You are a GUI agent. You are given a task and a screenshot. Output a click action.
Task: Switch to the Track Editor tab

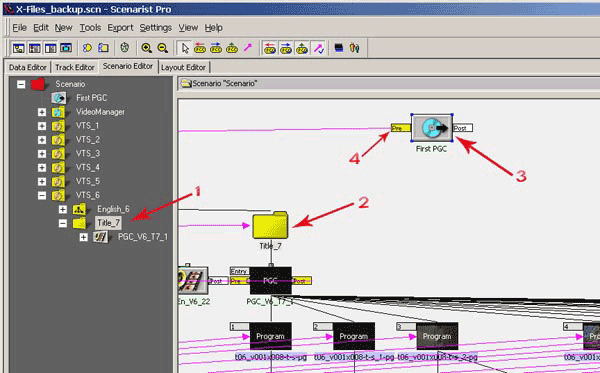click(x=75, y=67)
